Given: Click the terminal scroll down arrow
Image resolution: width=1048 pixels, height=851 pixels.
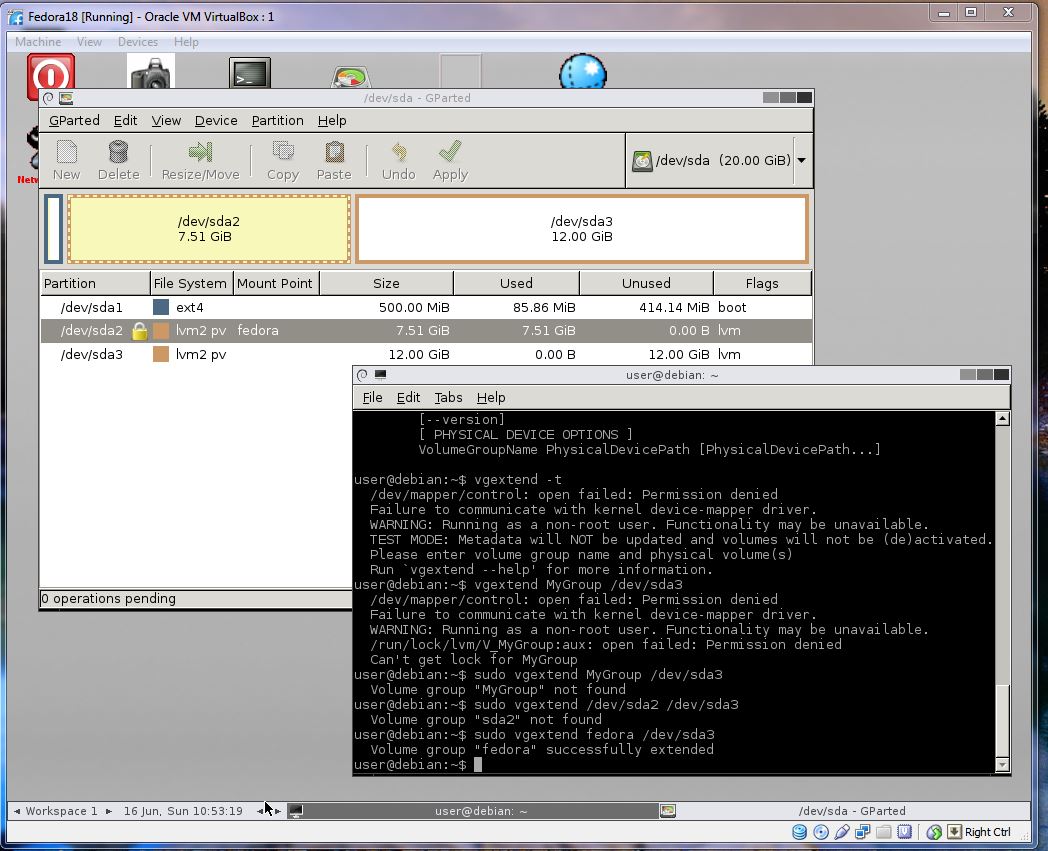Looking at the screenshot, I should pos(1002,765).
